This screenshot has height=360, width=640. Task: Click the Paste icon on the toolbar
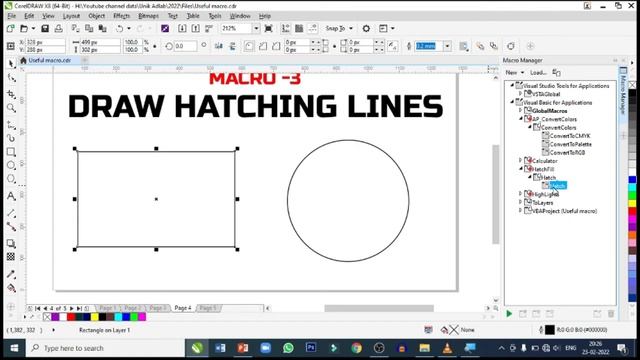click(102, 28)
